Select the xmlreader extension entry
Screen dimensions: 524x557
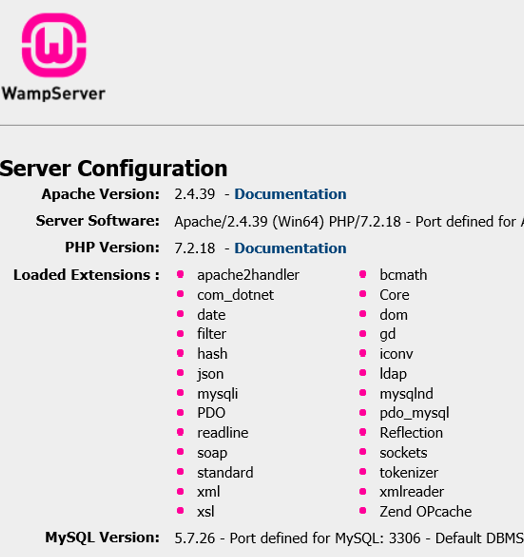pyautogui.click(x=412, y=492)
